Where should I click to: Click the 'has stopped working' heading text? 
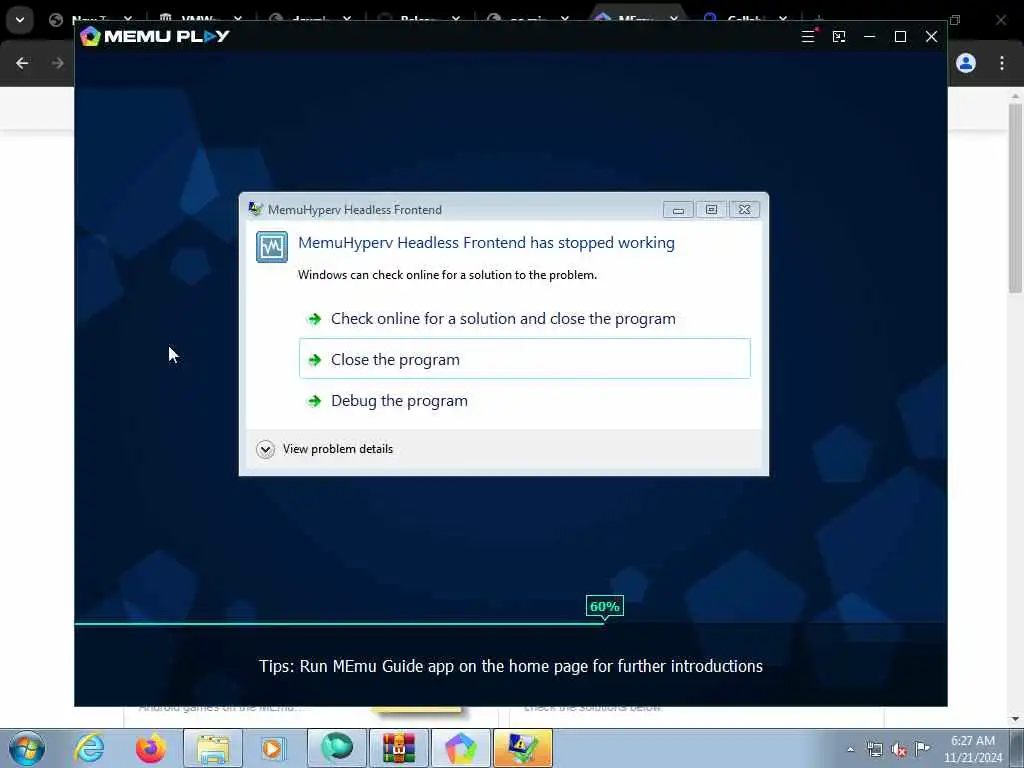[x=487, y=243]
